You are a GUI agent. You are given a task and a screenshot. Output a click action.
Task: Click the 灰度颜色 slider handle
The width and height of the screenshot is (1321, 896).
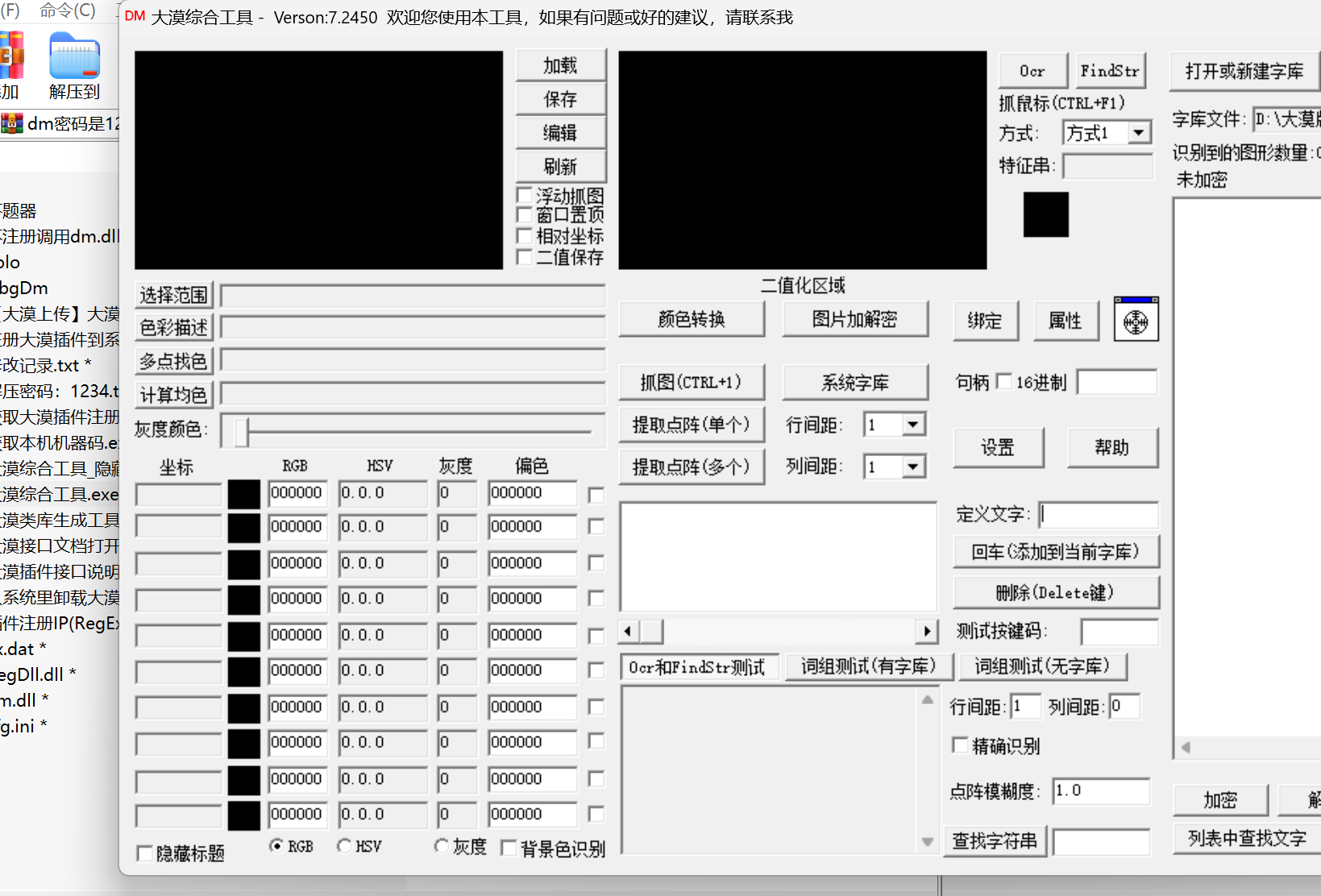[x=242, y=431]
